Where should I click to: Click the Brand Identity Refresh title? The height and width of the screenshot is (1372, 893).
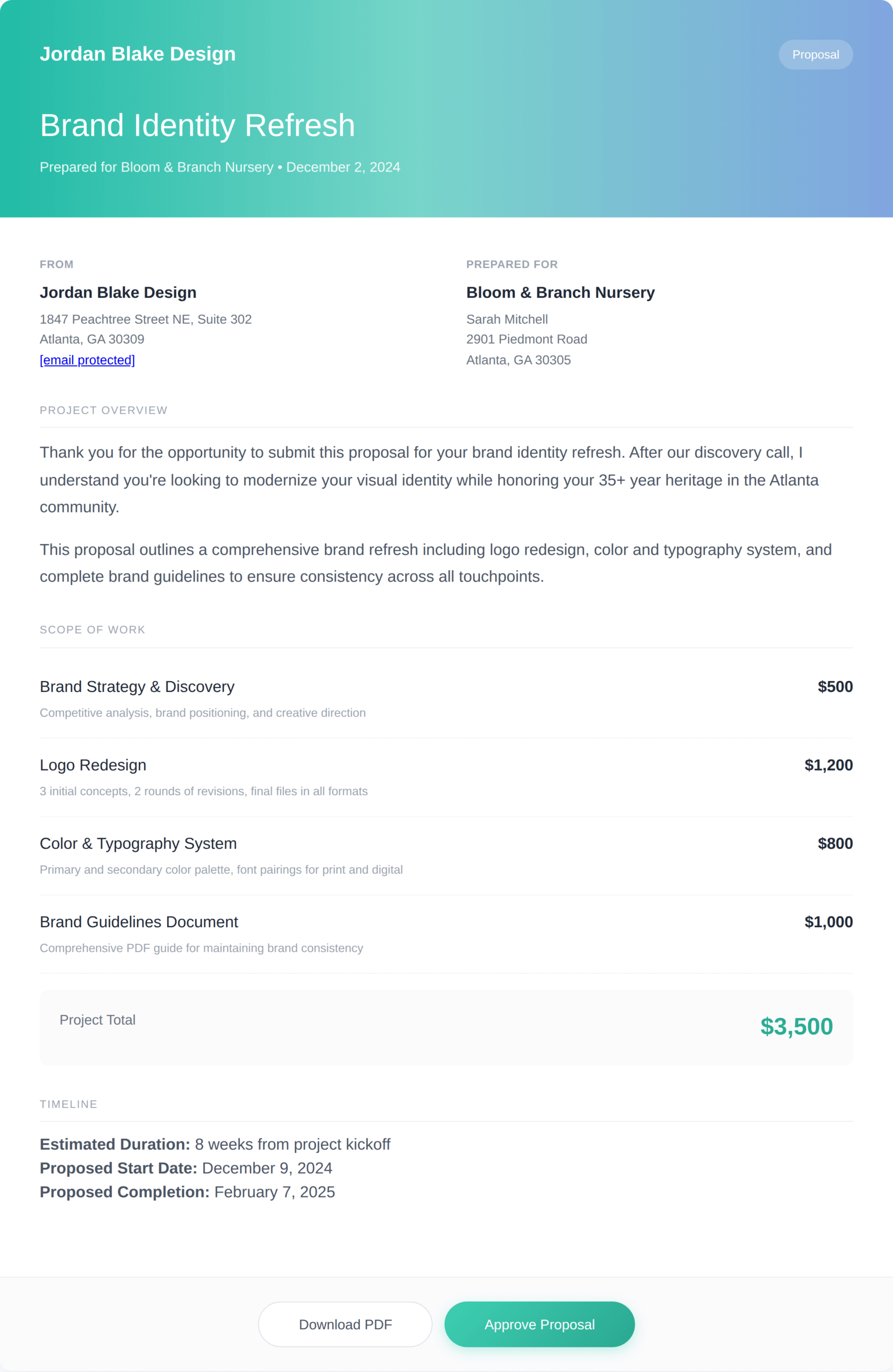[197, 125]
